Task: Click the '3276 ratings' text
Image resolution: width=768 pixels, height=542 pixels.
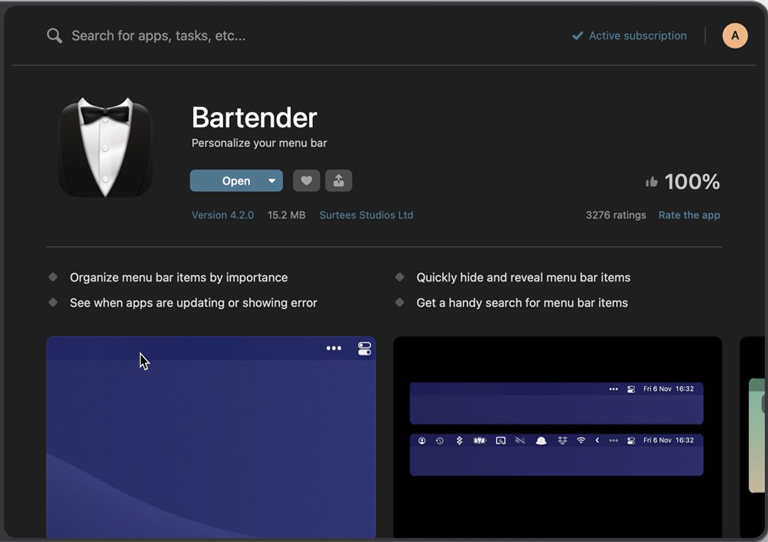Action: click(616, 215)
